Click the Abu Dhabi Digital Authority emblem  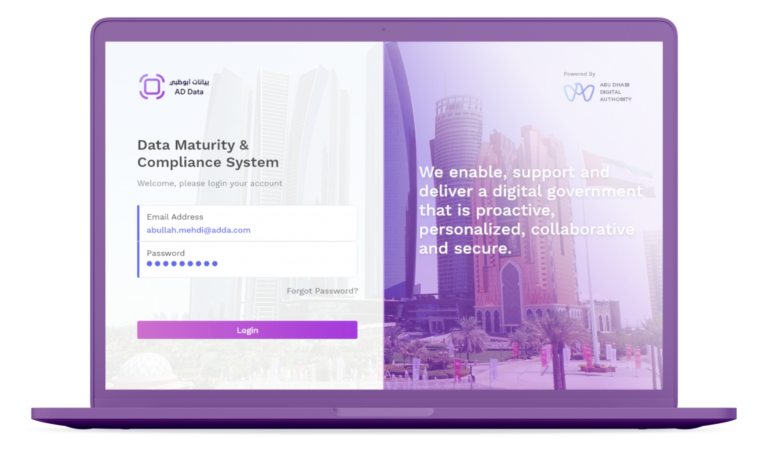[x=579, y=92]
